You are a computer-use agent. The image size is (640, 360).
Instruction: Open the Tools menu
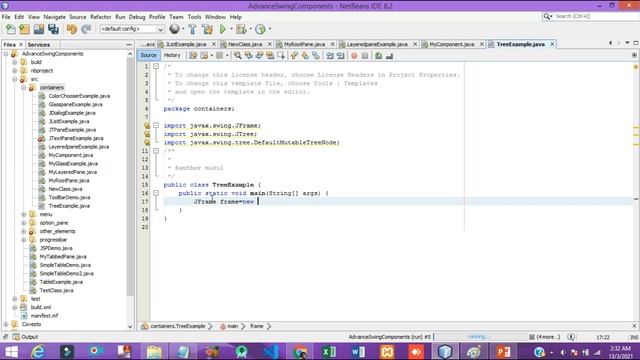pos(194,17)
